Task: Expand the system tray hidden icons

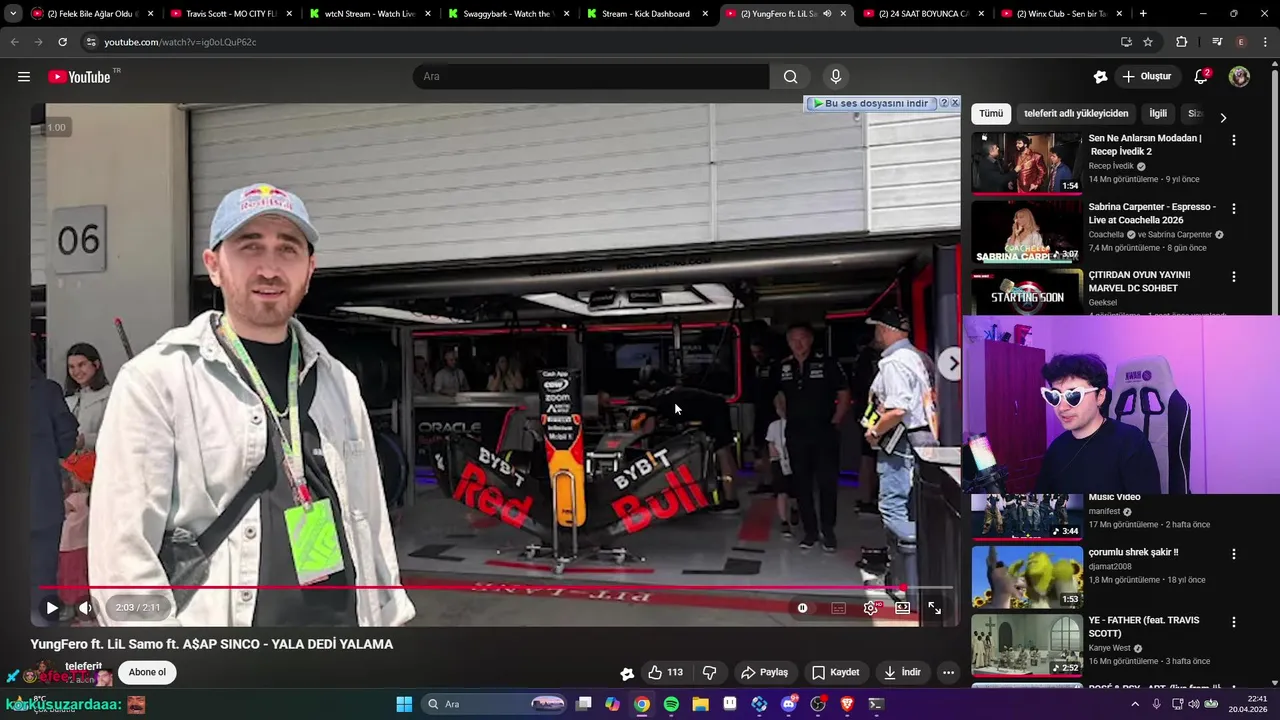Action: (x=1135, y=704)
